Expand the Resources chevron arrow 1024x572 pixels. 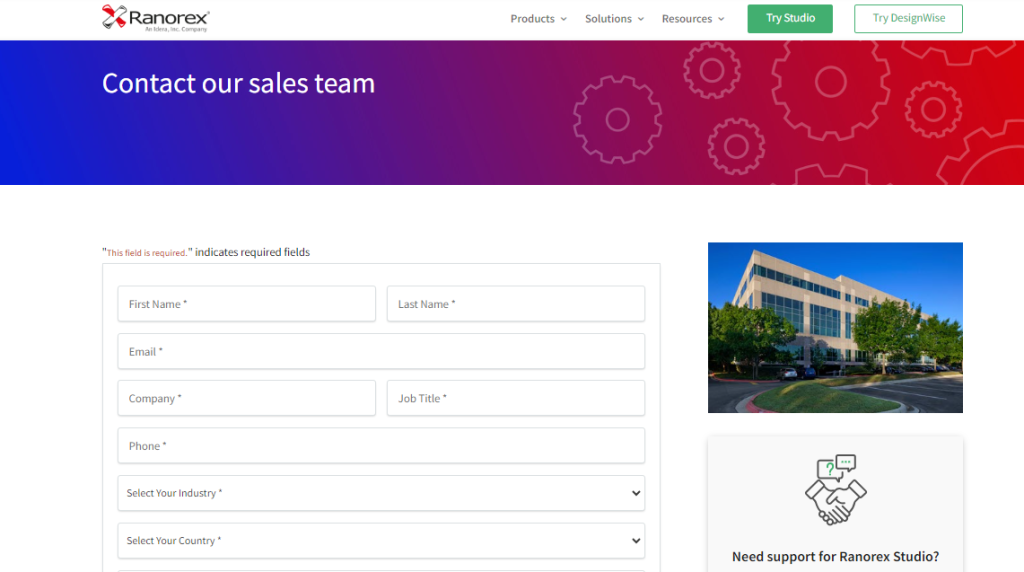721,19
